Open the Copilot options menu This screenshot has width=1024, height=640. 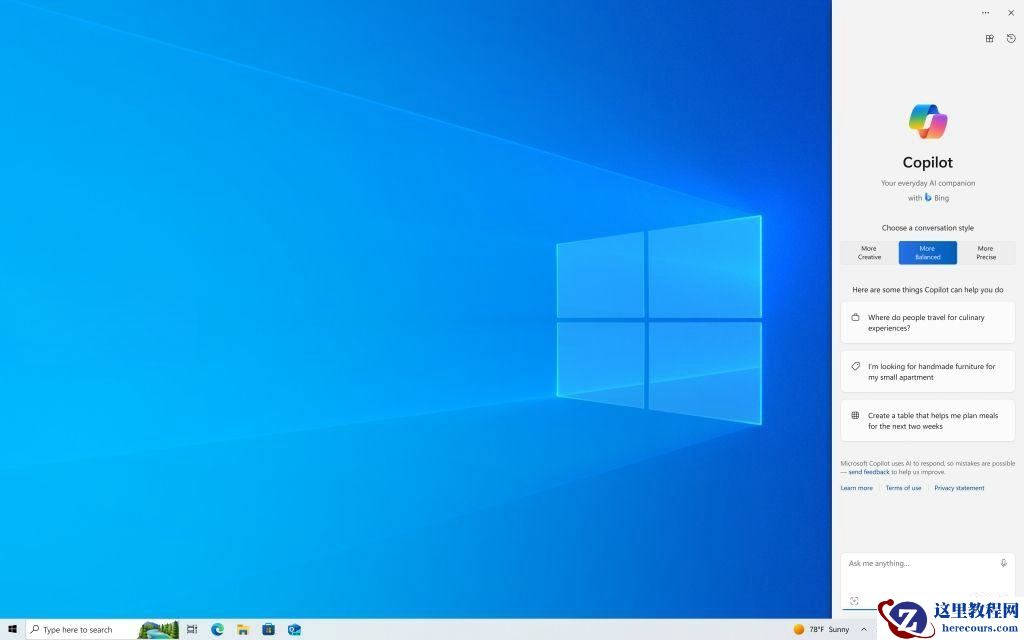coord(985,12)
